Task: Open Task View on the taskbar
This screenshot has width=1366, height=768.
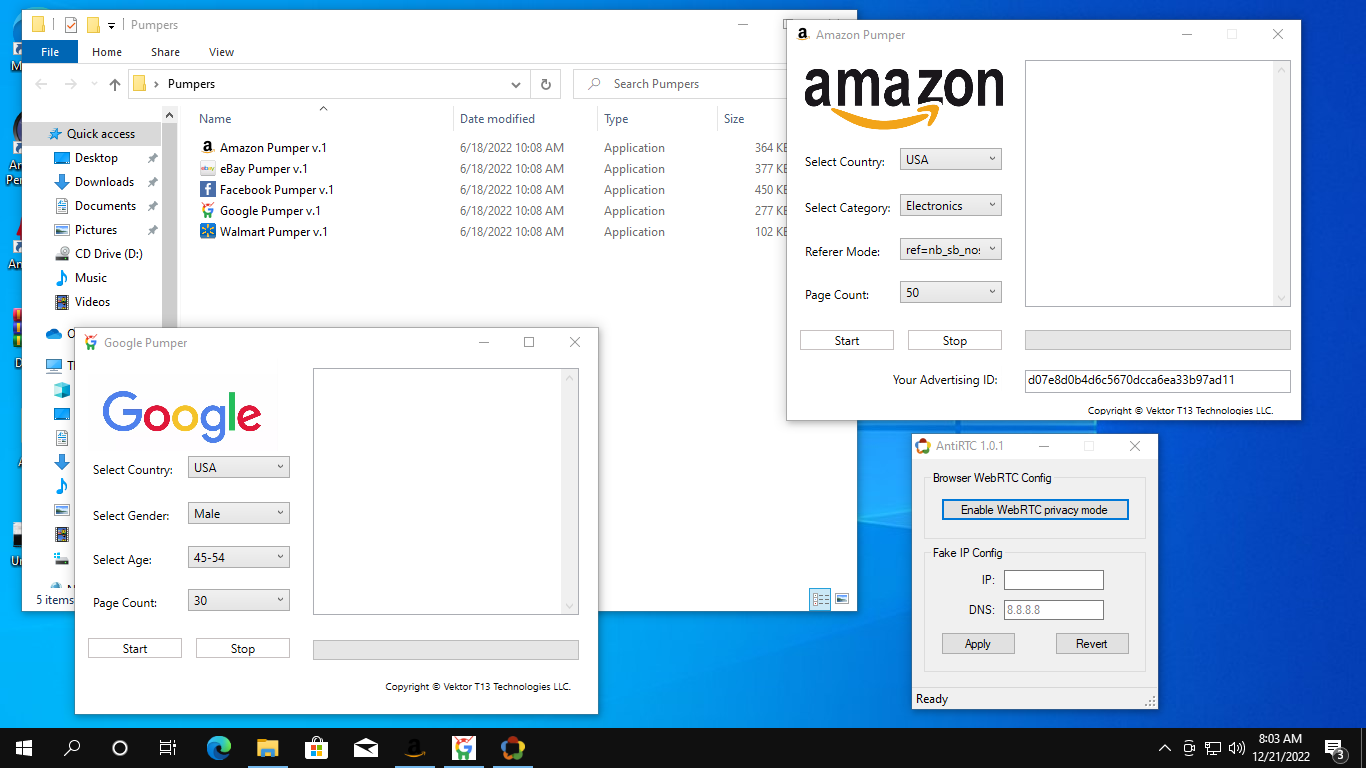Action: pyautogui.click(x=168, y=748)
